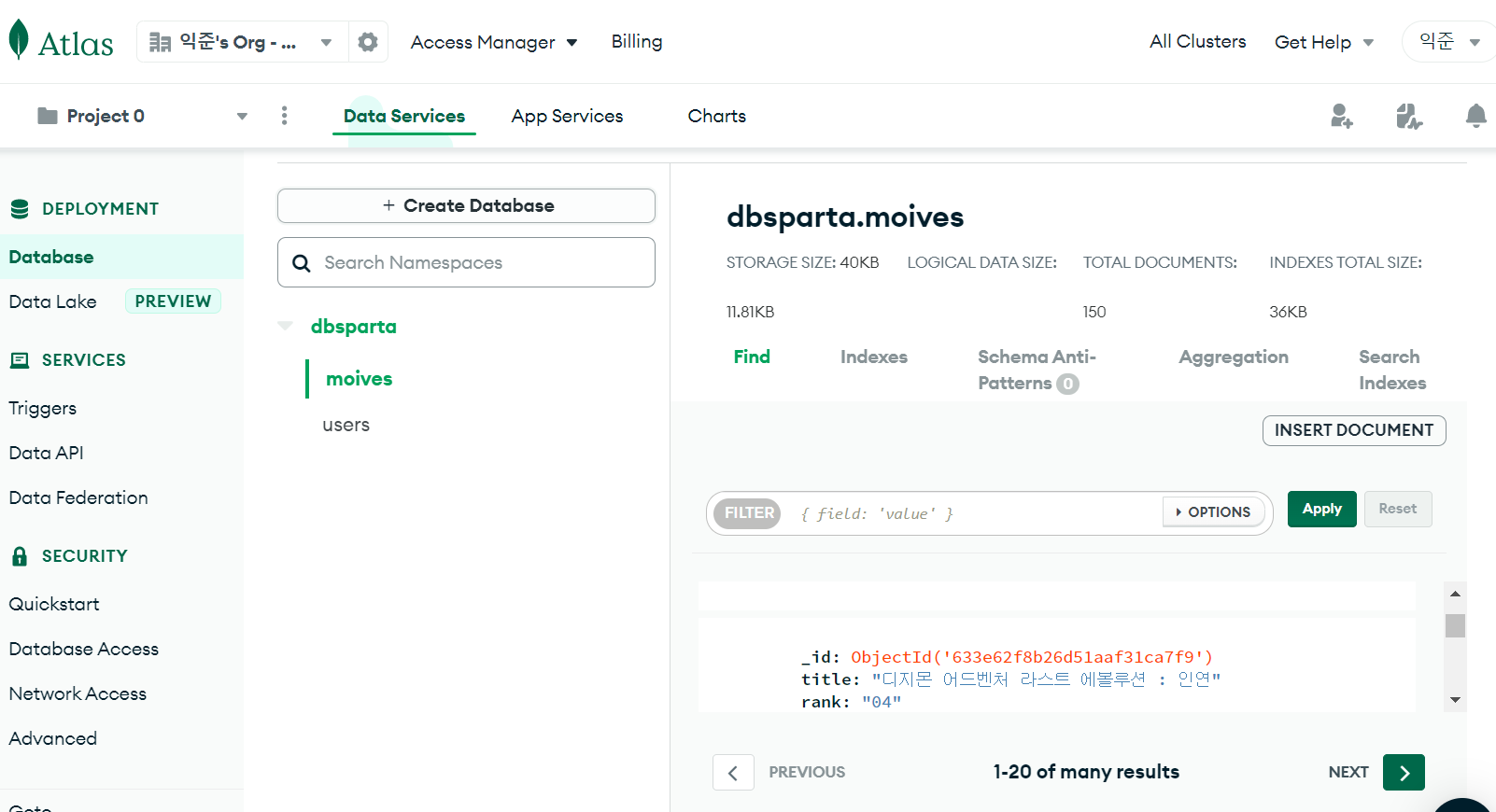Viewport: 1496px width, 812px height.
Task: Switch to the Data Services tab
Action: click(404, 116)
